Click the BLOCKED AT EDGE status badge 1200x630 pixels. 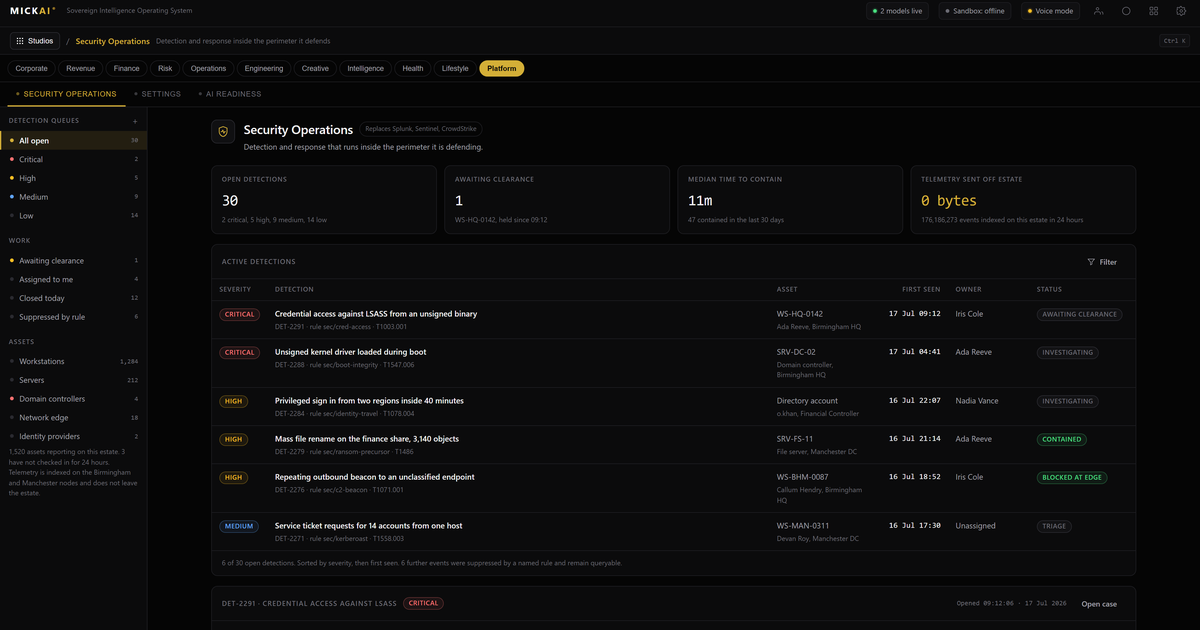(x=1072, y=477)
